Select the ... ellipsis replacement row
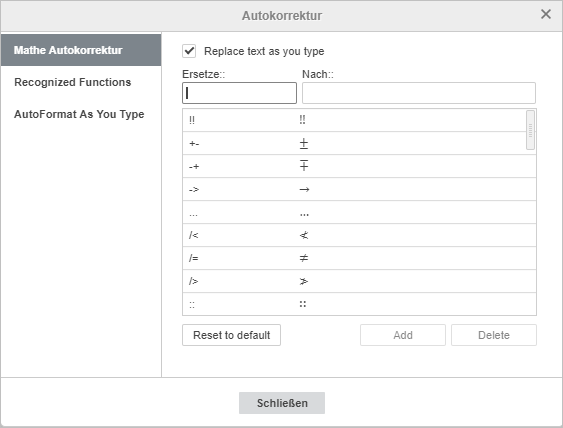563x428 pixels. pos(359,212)
